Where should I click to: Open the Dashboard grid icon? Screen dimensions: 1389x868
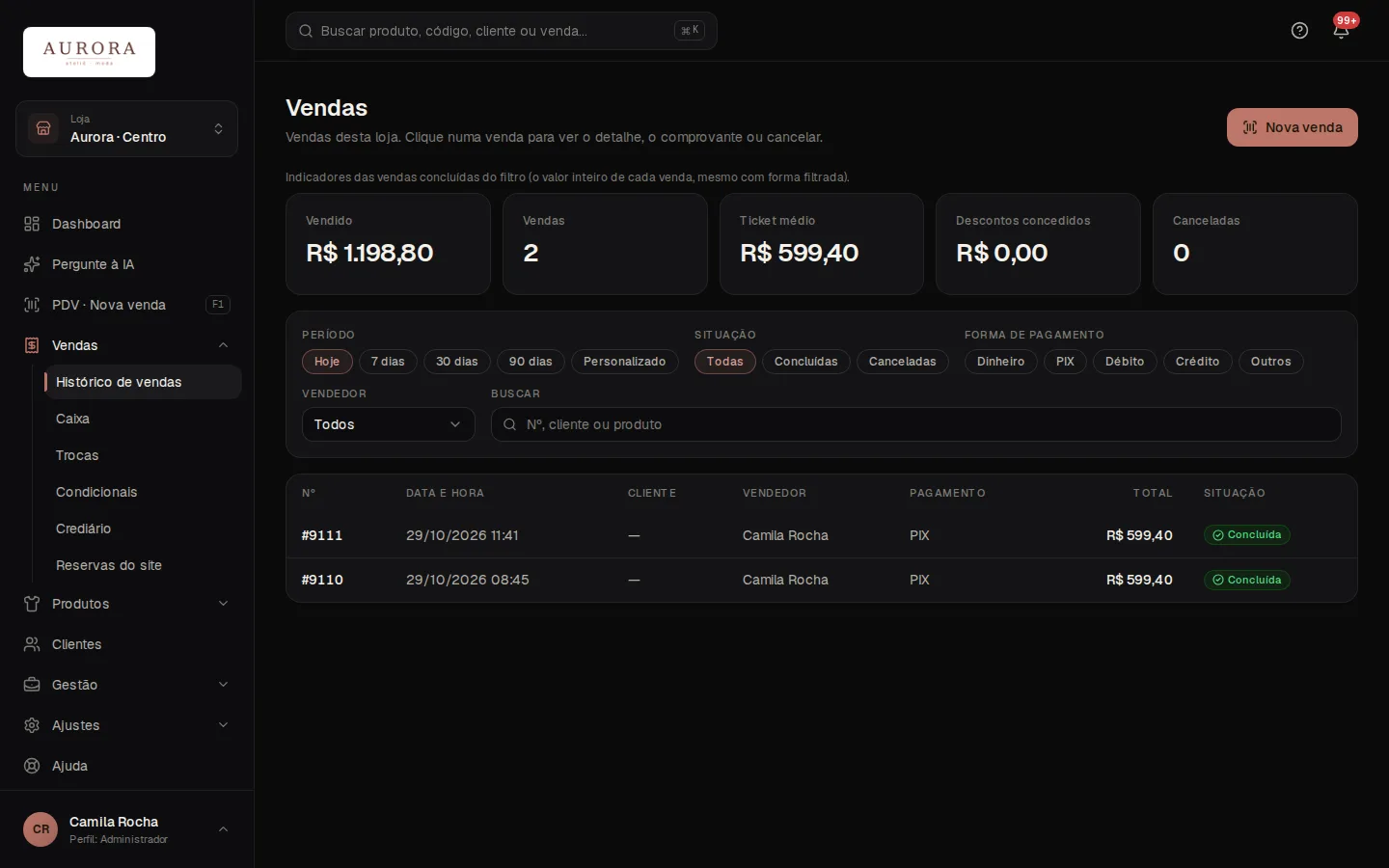[x=32, y=224]
